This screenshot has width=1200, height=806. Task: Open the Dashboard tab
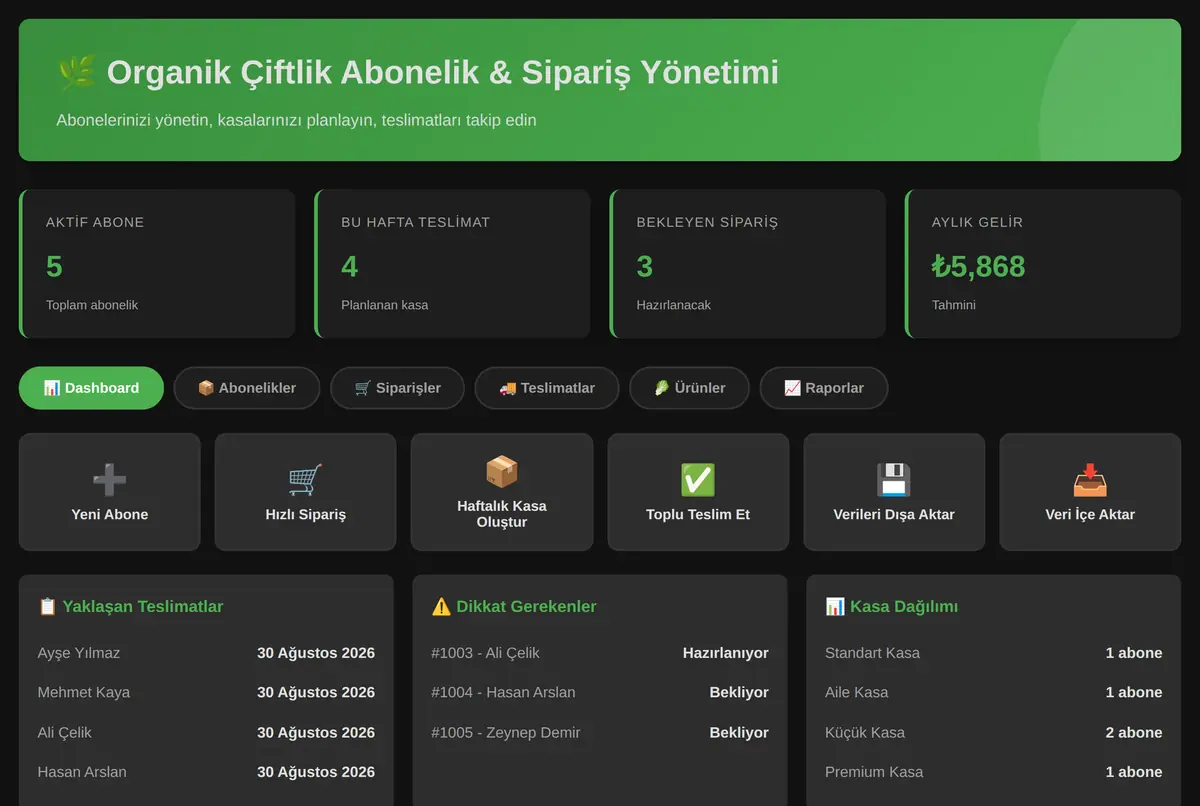pyautogui.click(x=91, y=388)
